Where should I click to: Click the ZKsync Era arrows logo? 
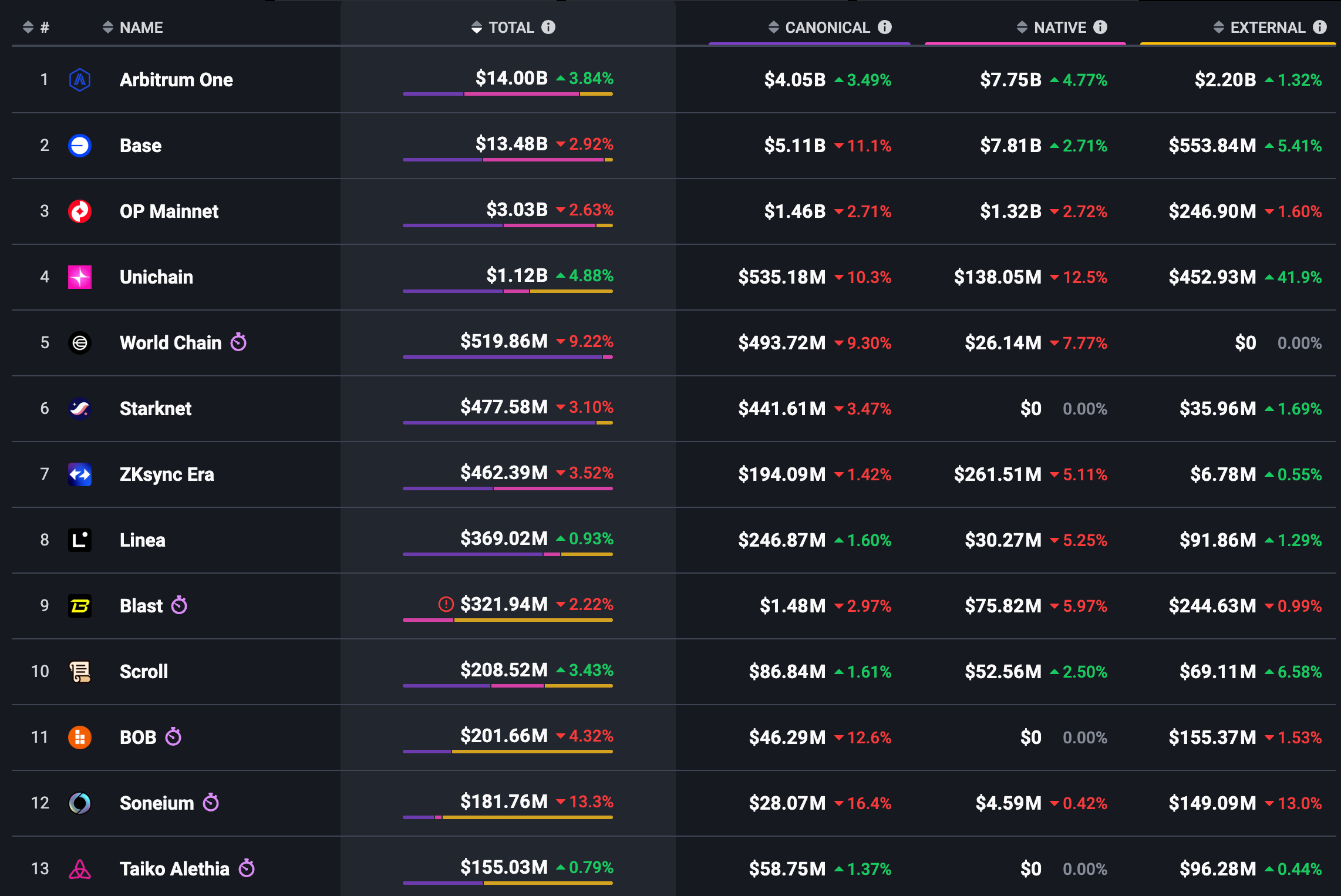pyautogui.click(x=80, y=474)
